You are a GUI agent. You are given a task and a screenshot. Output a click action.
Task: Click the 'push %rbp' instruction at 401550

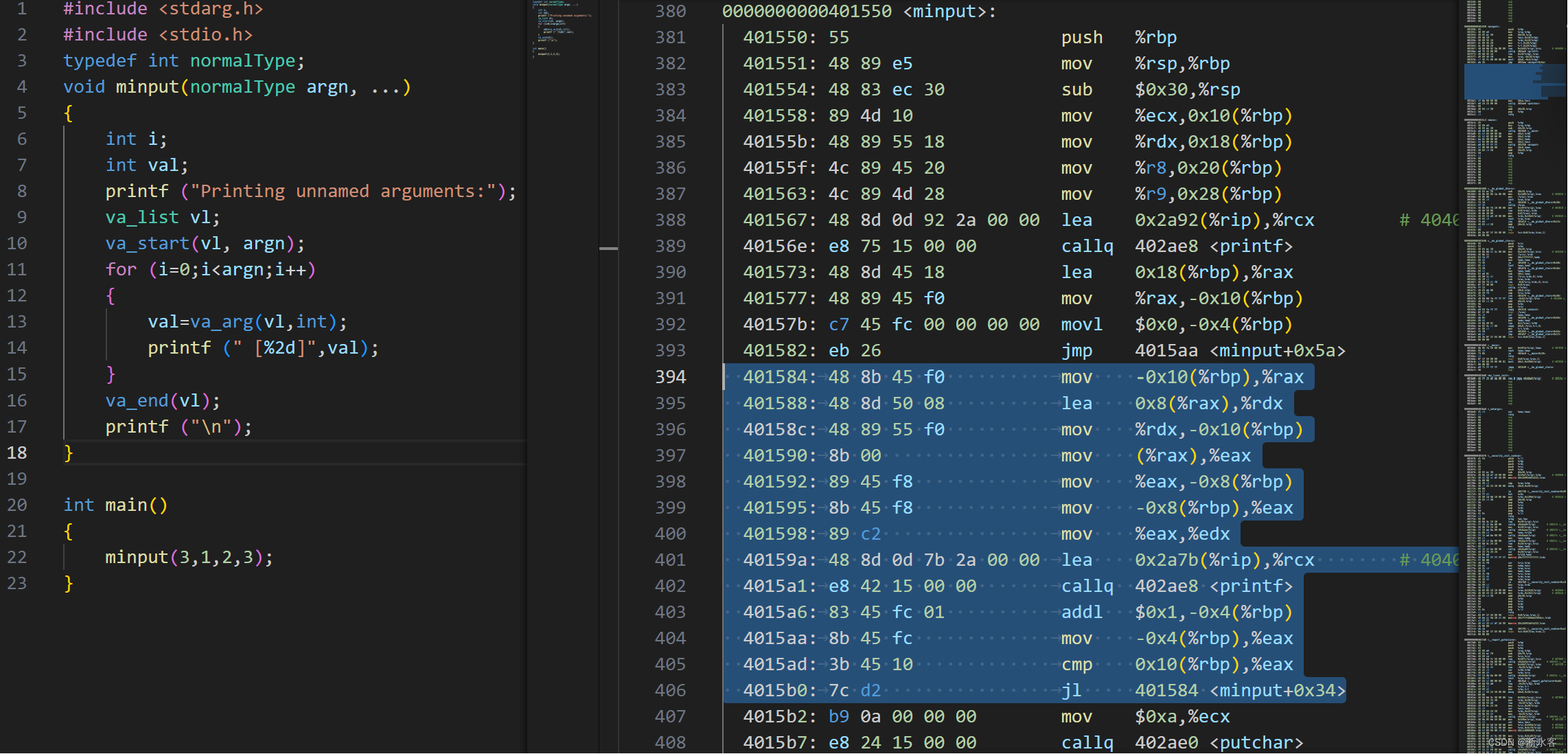point(960,37)
